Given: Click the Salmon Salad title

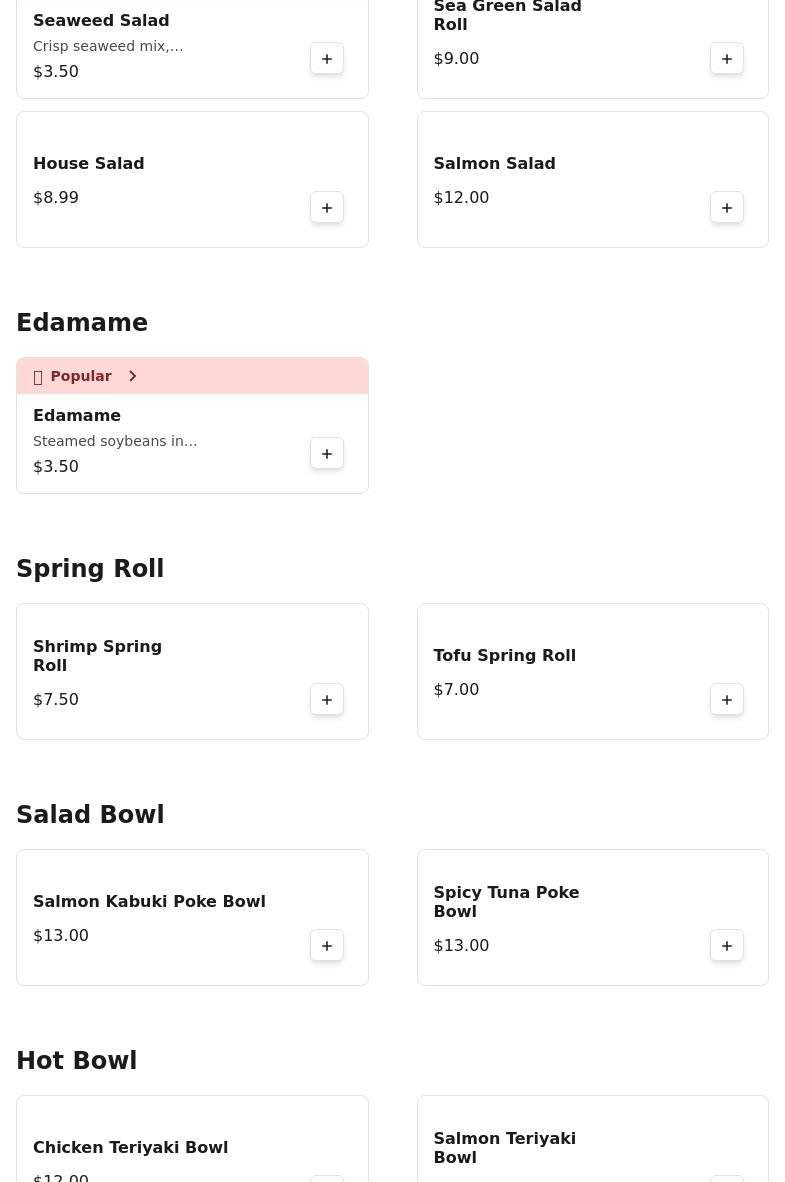Looking at the screenshot, I should click(494, 164).
